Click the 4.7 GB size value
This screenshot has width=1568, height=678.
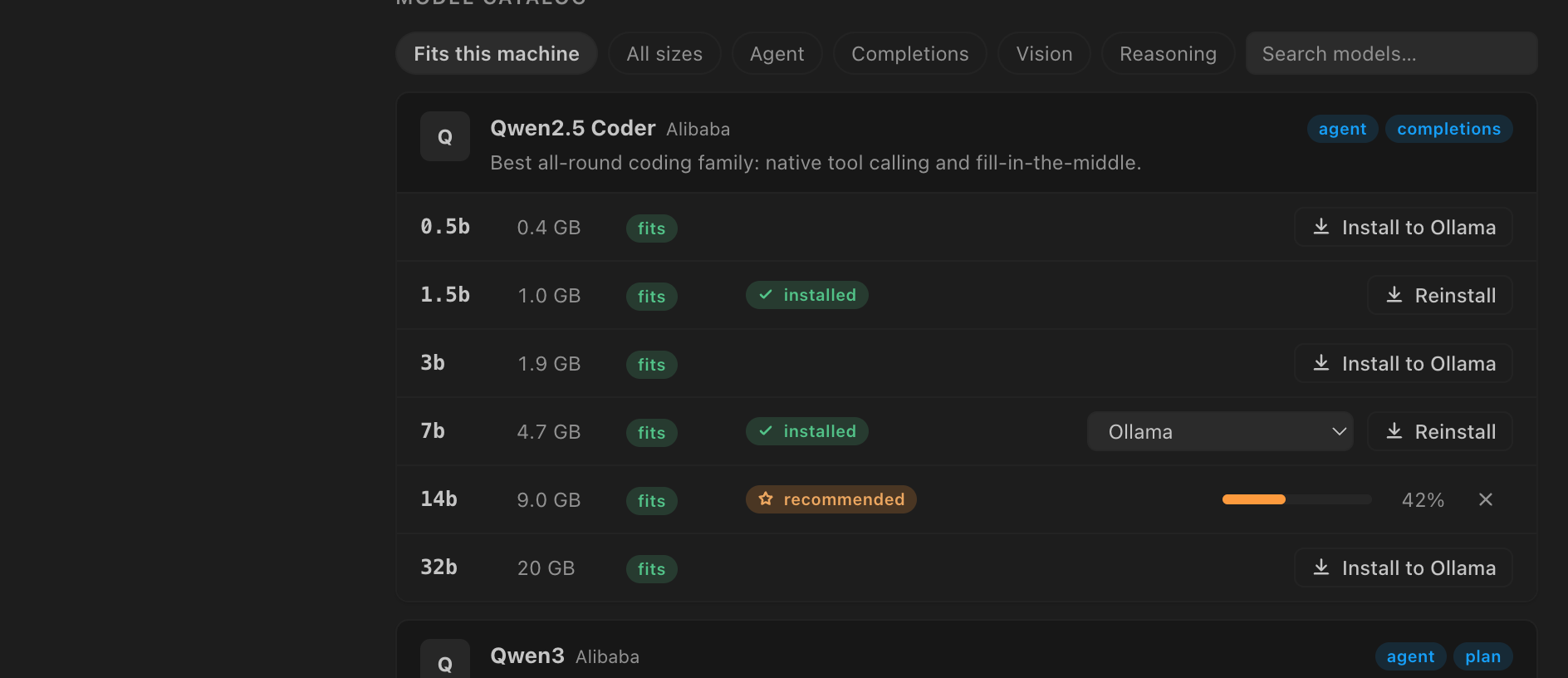click(x=549, y=432)
